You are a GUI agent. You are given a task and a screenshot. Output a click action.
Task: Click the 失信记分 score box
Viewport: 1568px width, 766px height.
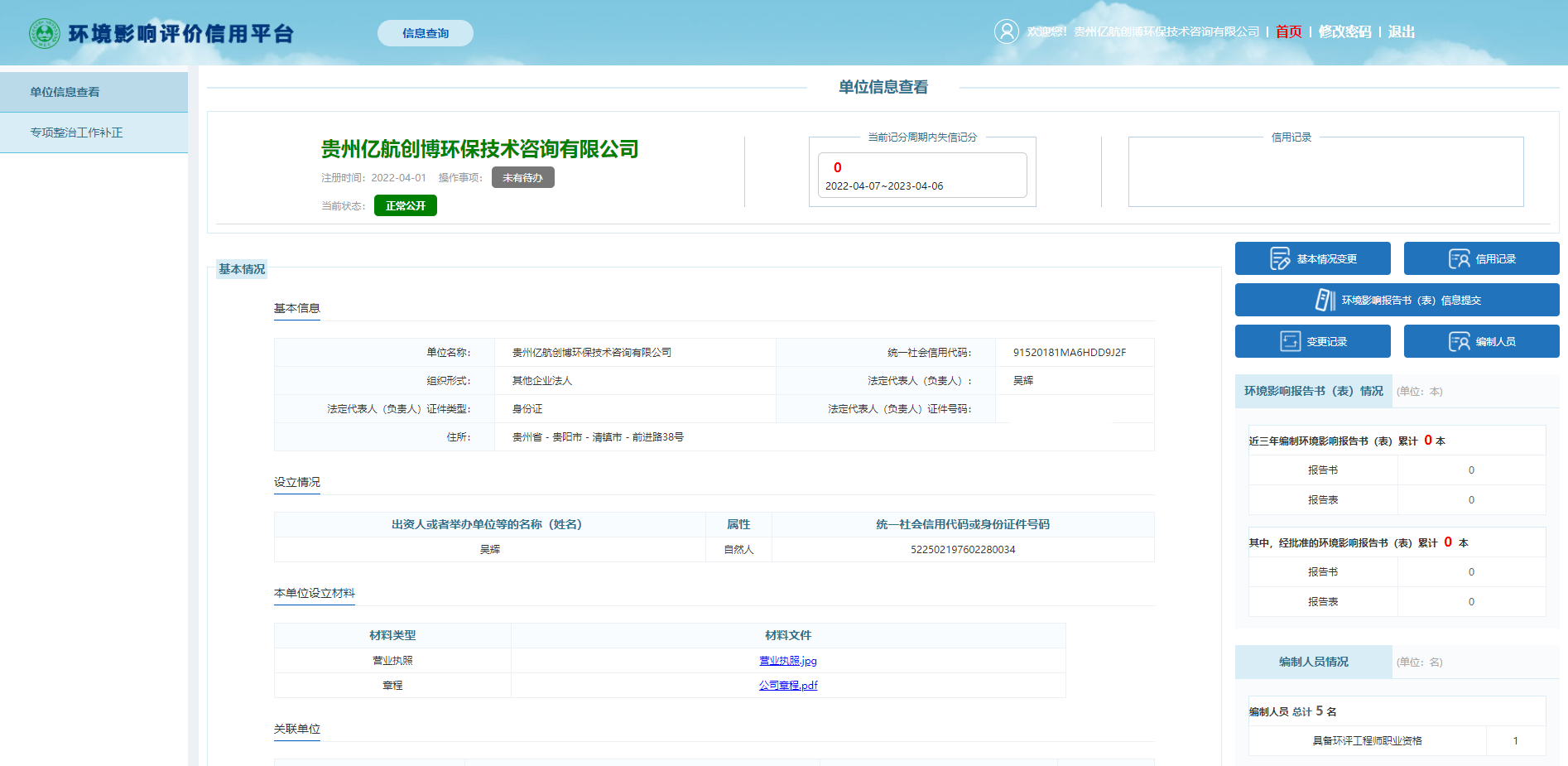click(921, 175)
